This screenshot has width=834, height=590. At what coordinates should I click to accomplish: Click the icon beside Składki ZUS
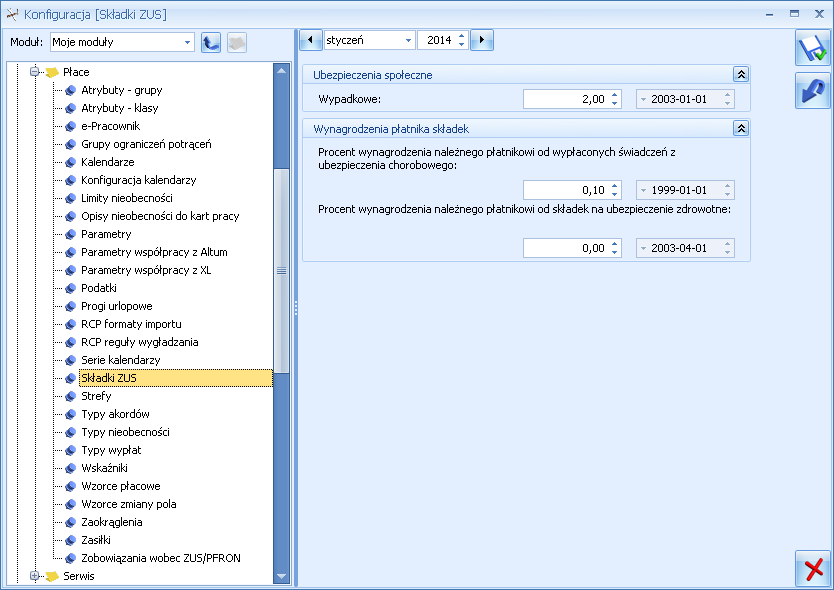pos(71,378)
